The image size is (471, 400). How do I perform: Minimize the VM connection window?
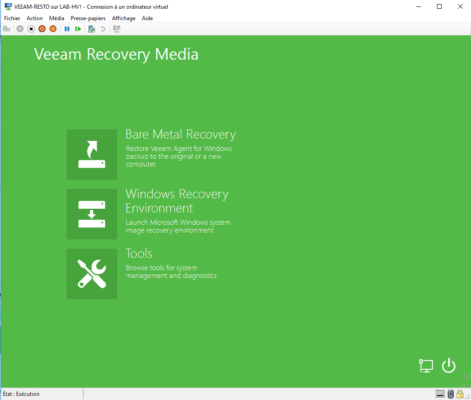pos(419,6)
